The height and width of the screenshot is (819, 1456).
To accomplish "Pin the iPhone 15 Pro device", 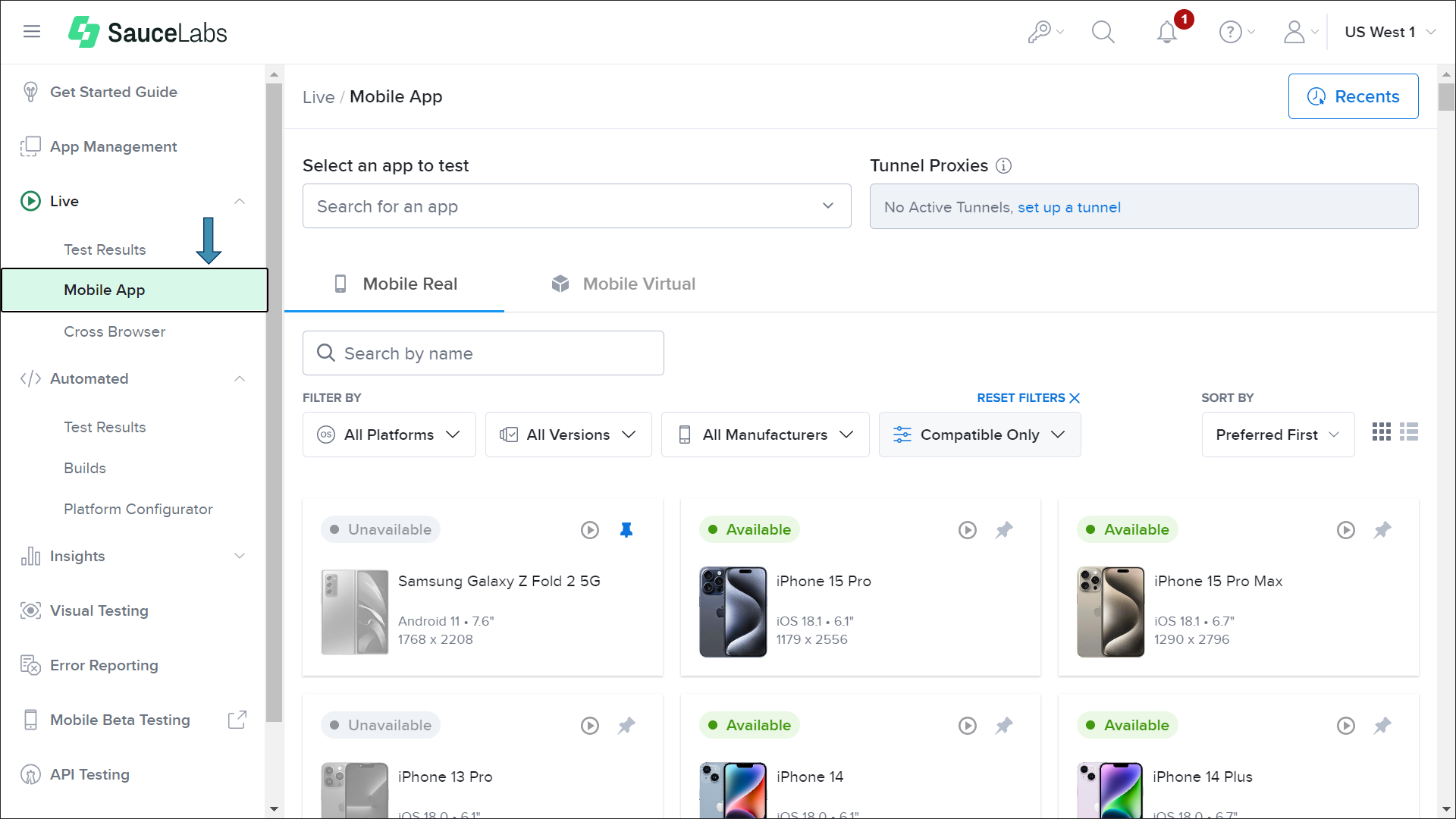I will tap(1004, 530).
